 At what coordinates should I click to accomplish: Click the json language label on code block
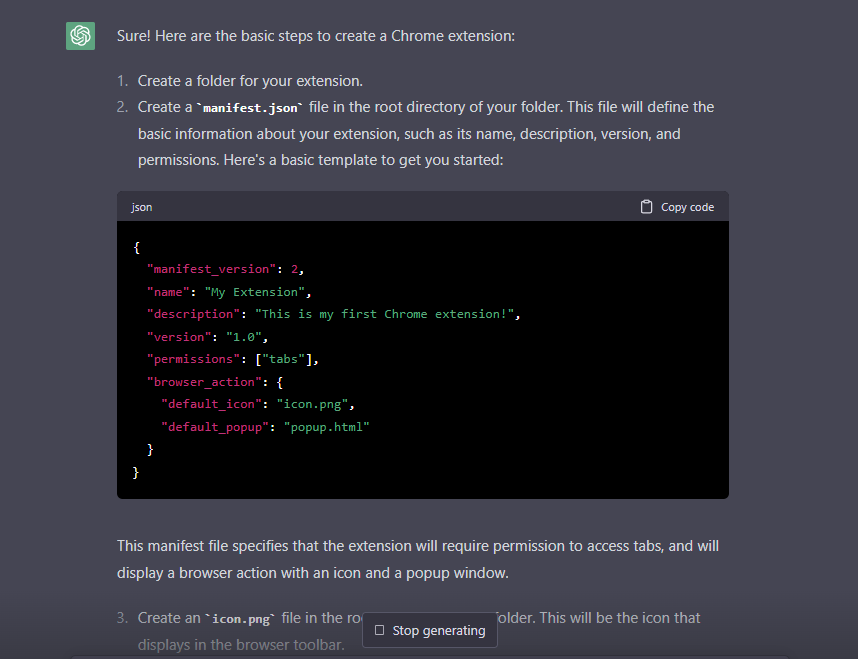(141, 207)
